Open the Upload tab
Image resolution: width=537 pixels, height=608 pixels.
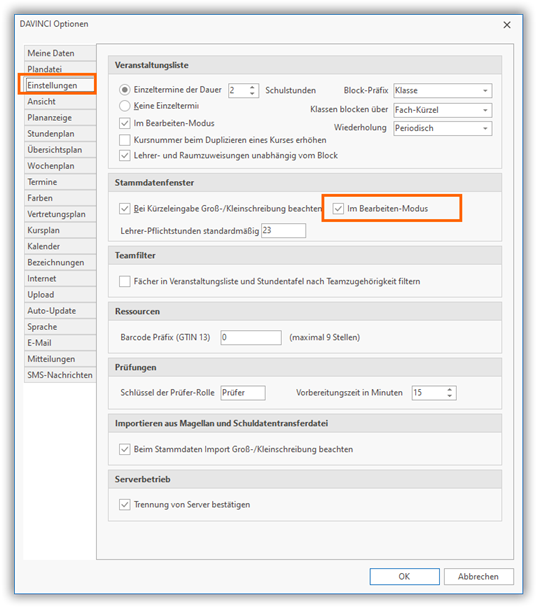60,295
